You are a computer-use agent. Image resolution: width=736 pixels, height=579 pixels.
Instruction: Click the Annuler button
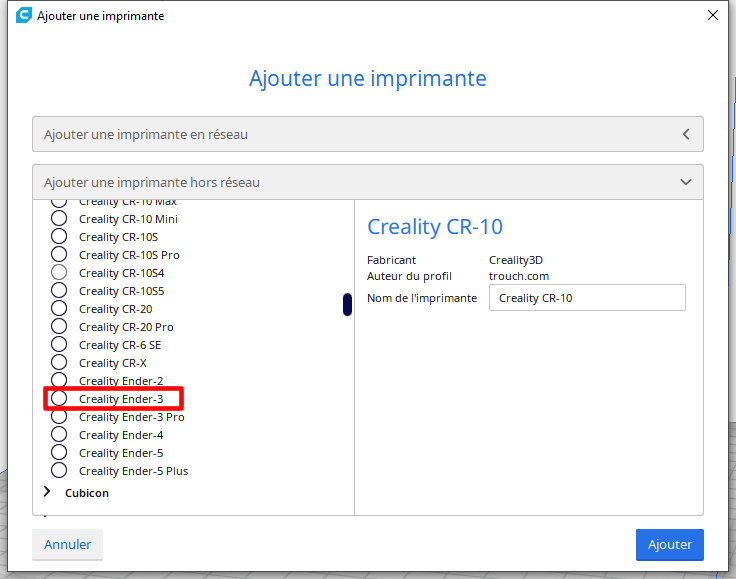point(68,544)
